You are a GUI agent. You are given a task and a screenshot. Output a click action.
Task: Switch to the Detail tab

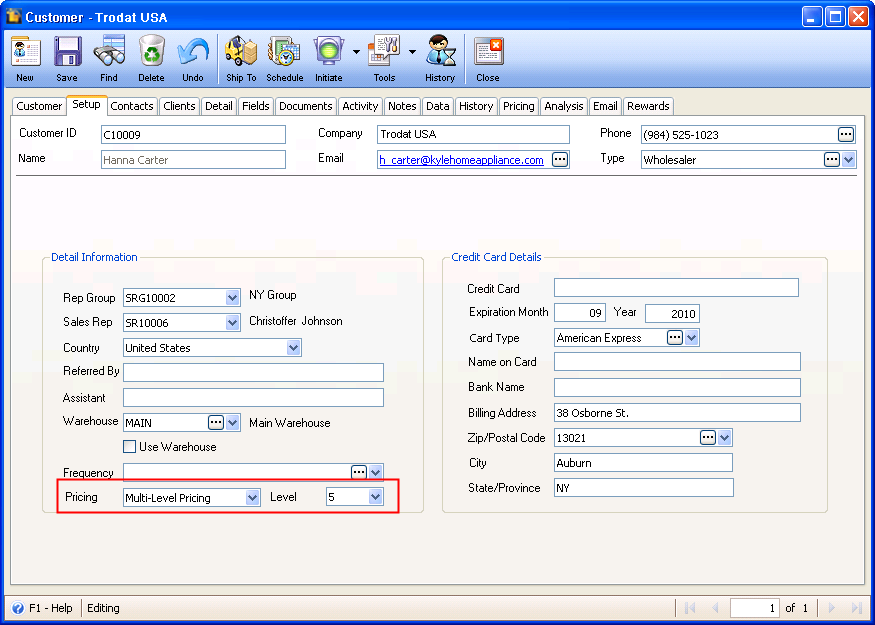click(219, 106)
